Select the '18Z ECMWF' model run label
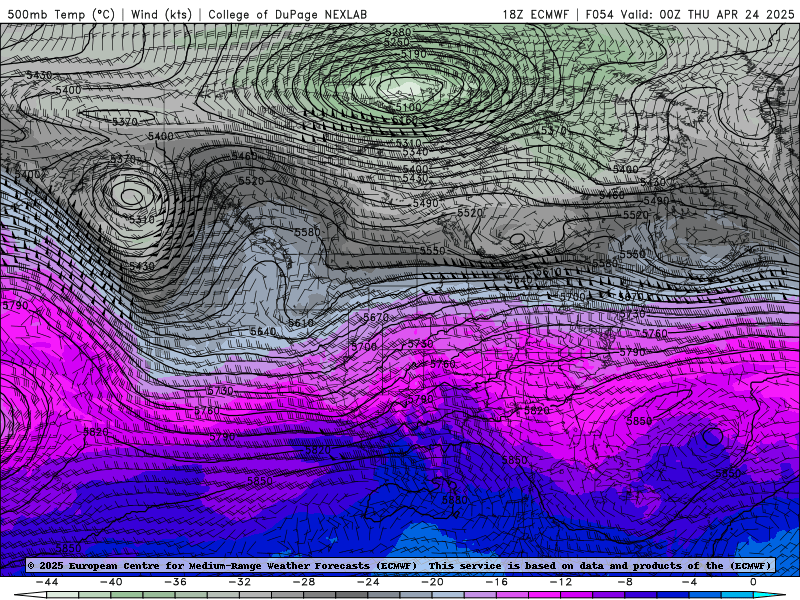Viewport: 800px width, 600px height. 535,14
